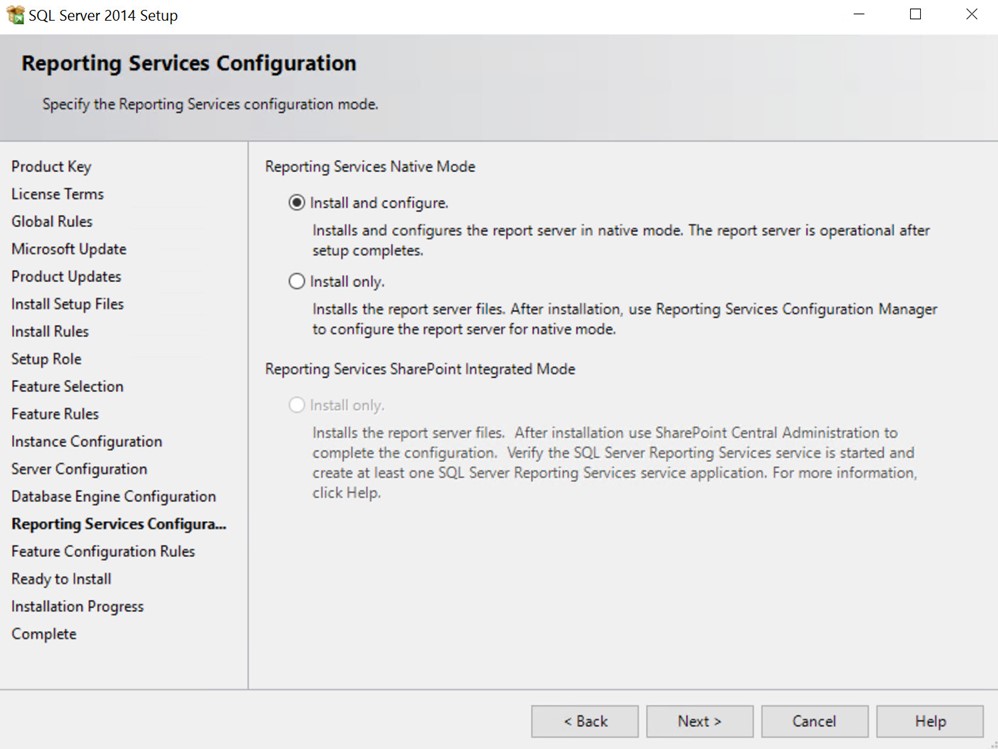The width and height of the screenshot is (998, 749).
Task: Cancel the SQL Server setup
Action: pos(815,721)
